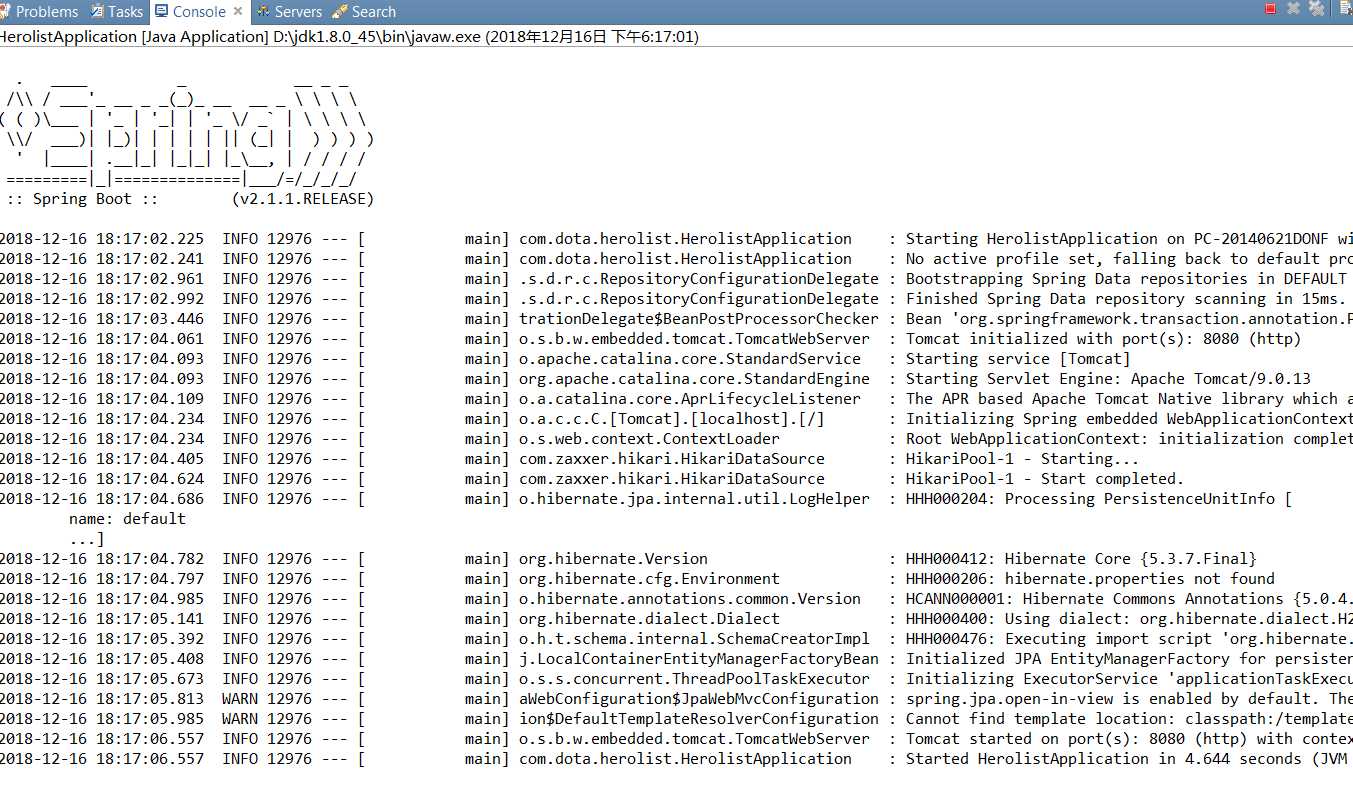Click 'org.hibernate.cfg.Environment' logger name
The height and width of the screenshot is (790, 1353).
tap(649, 579)
